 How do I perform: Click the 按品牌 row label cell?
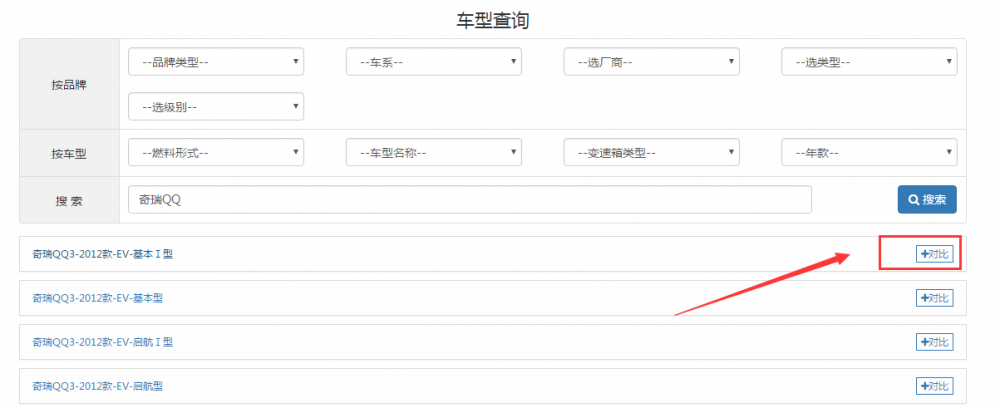69,84
